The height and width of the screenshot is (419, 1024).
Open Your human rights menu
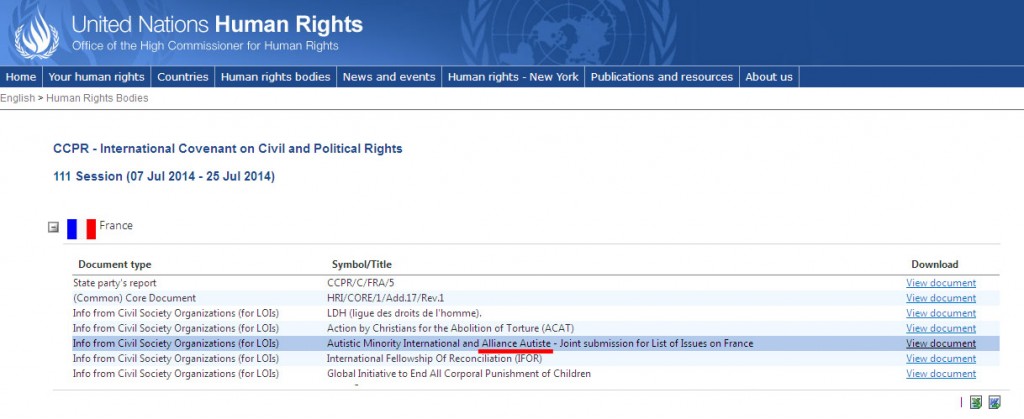tap(96, 77)
